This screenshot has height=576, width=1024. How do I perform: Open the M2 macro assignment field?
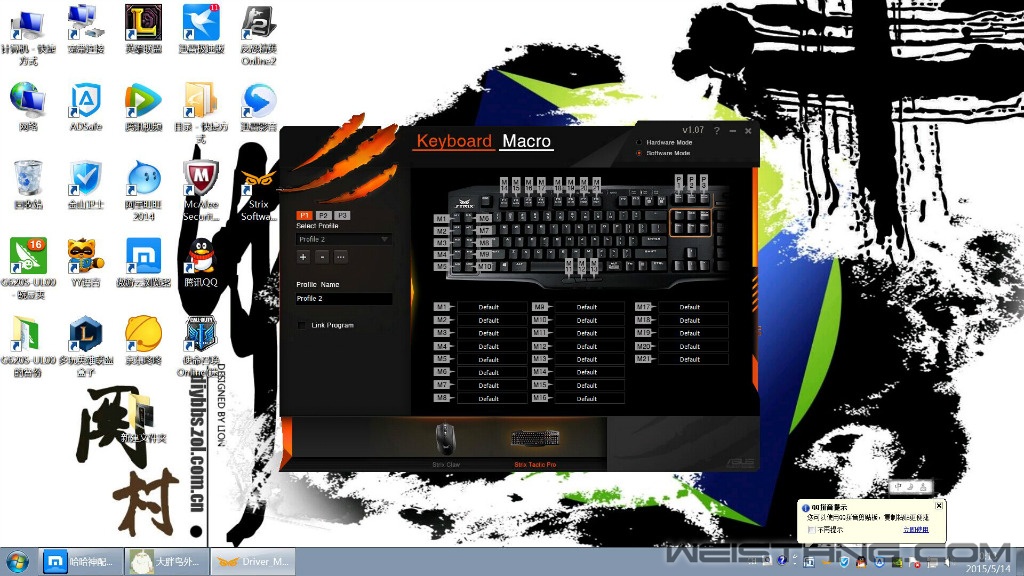pyautogui.click(x=492, y=320)
